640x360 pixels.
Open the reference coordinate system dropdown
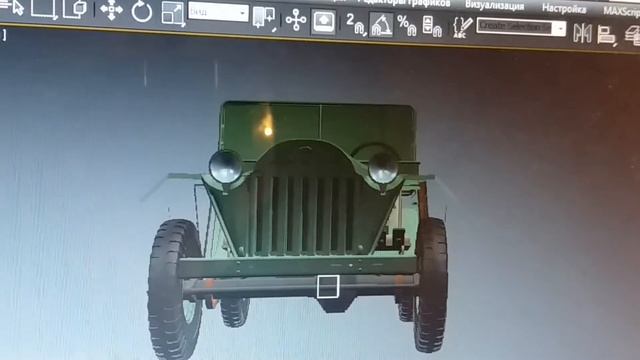point(218,13)
